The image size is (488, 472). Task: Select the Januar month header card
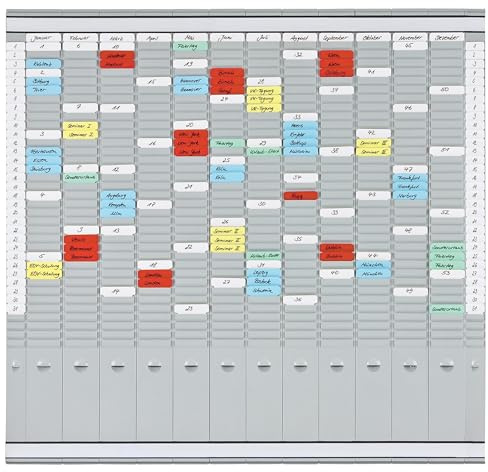point(43,38)
